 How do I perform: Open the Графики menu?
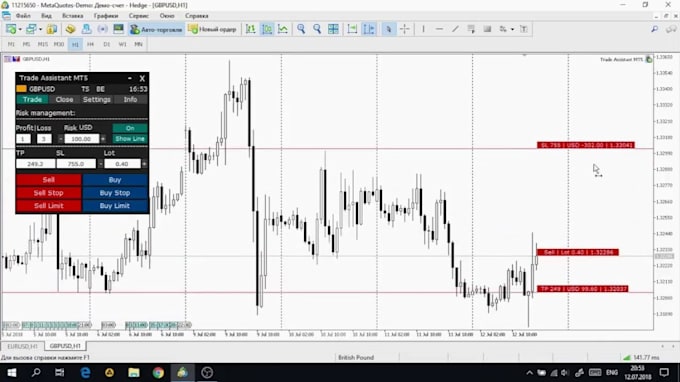106,16
